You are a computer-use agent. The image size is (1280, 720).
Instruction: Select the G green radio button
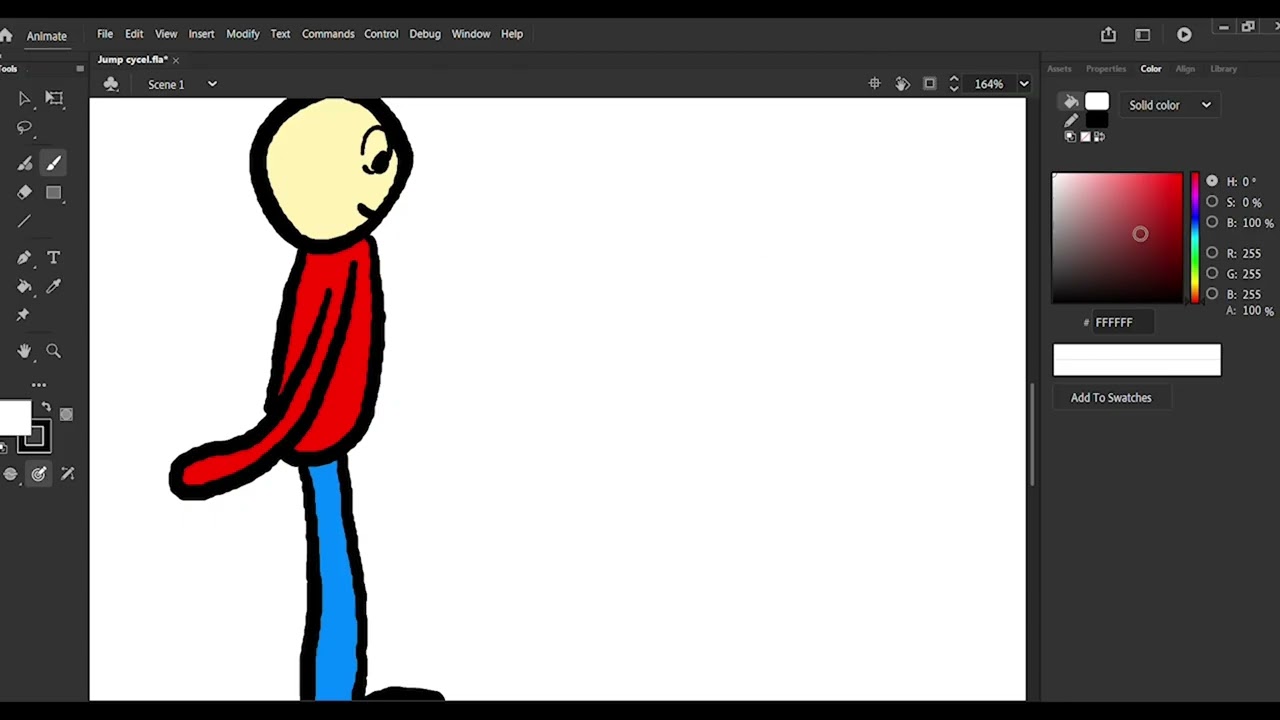click(1212, 273)
